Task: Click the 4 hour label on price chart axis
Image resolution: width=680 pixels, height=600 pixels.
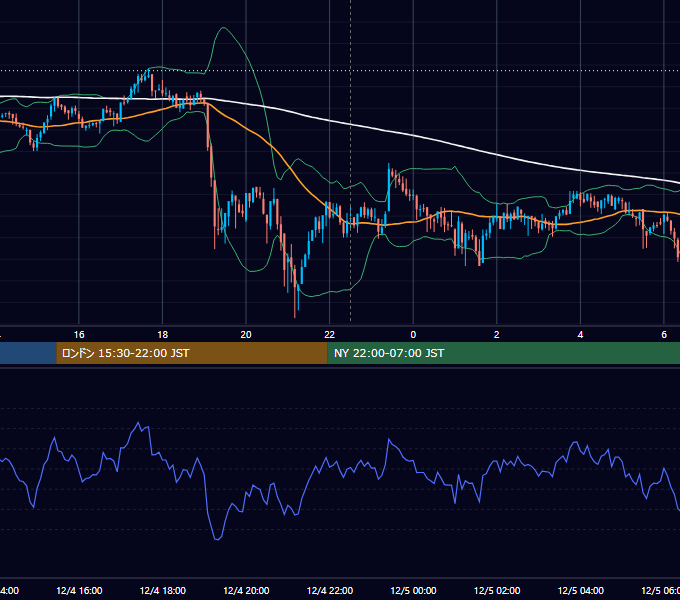Action: tap(580, 335)
